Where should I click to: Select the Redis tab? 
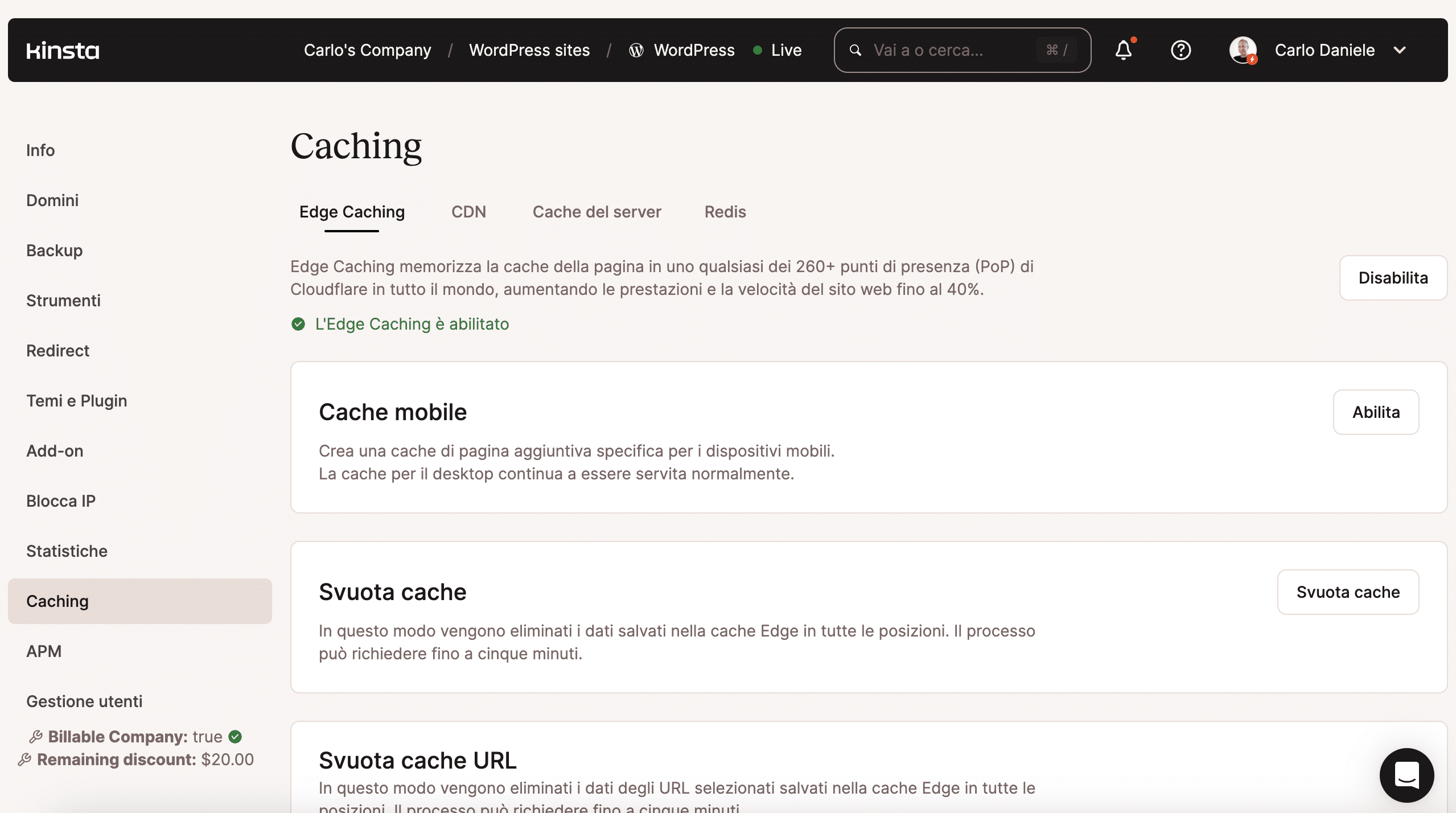pos(724,212)
